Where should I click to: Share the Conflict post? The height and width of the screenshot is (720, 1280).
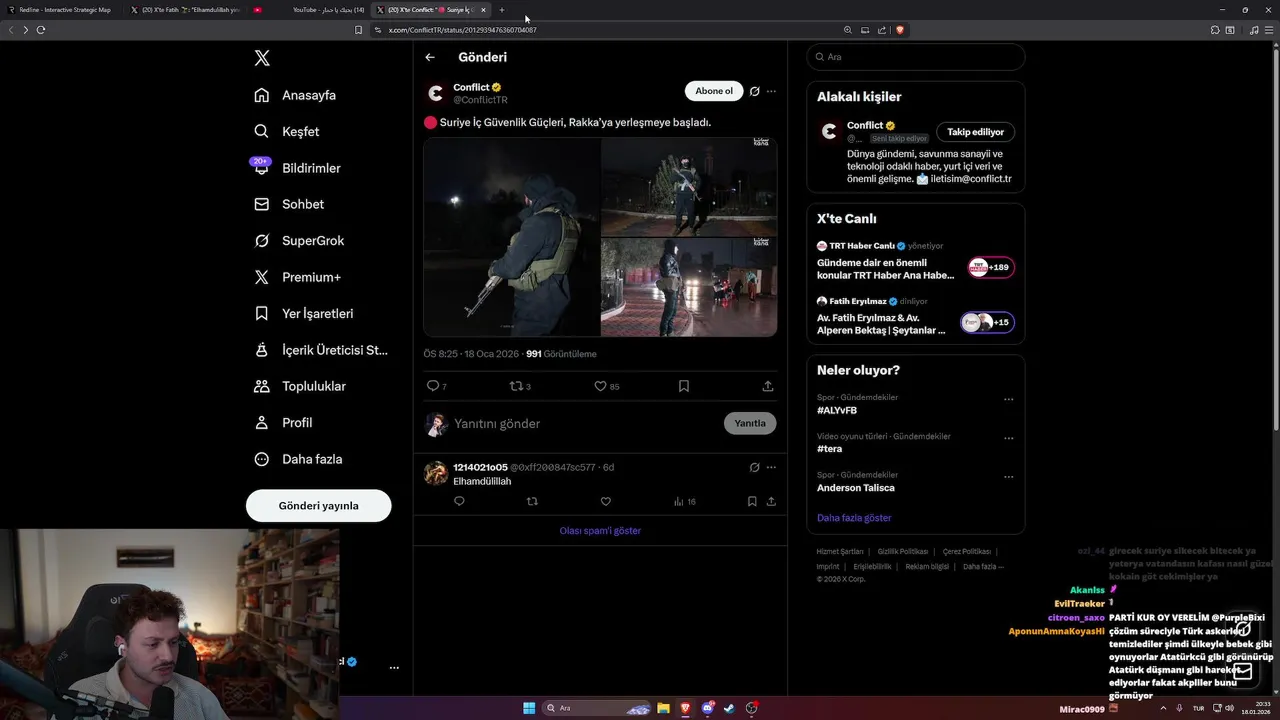pos(768,386)
